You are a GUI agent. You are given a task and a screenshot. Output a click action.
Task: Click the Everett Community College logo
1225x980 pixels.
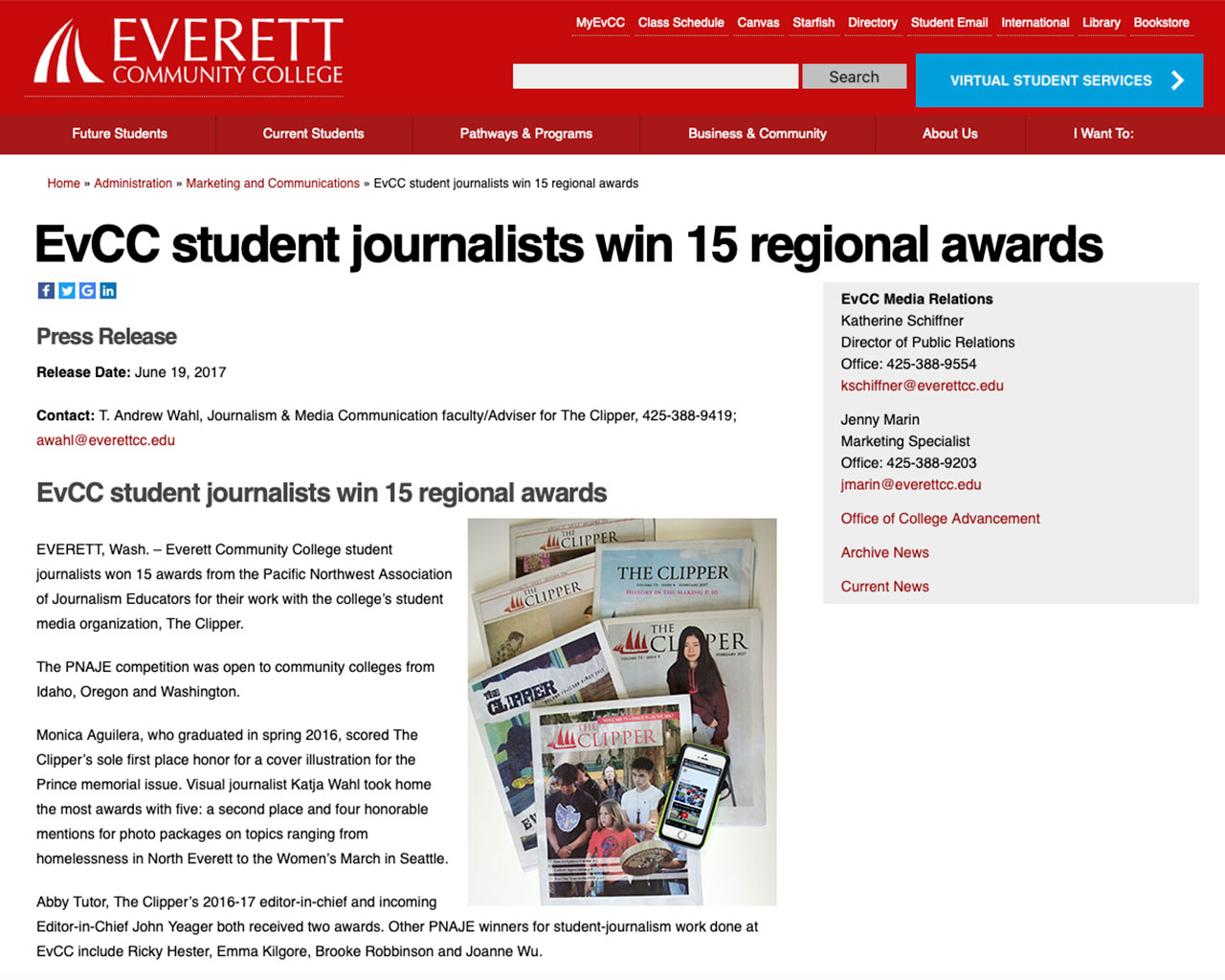click(189, 53)
